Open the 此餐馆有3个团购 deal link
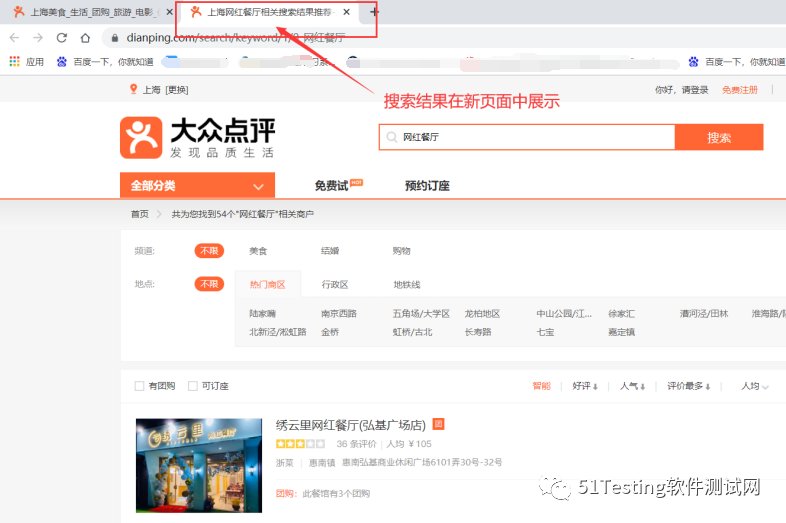 (336, 493)
